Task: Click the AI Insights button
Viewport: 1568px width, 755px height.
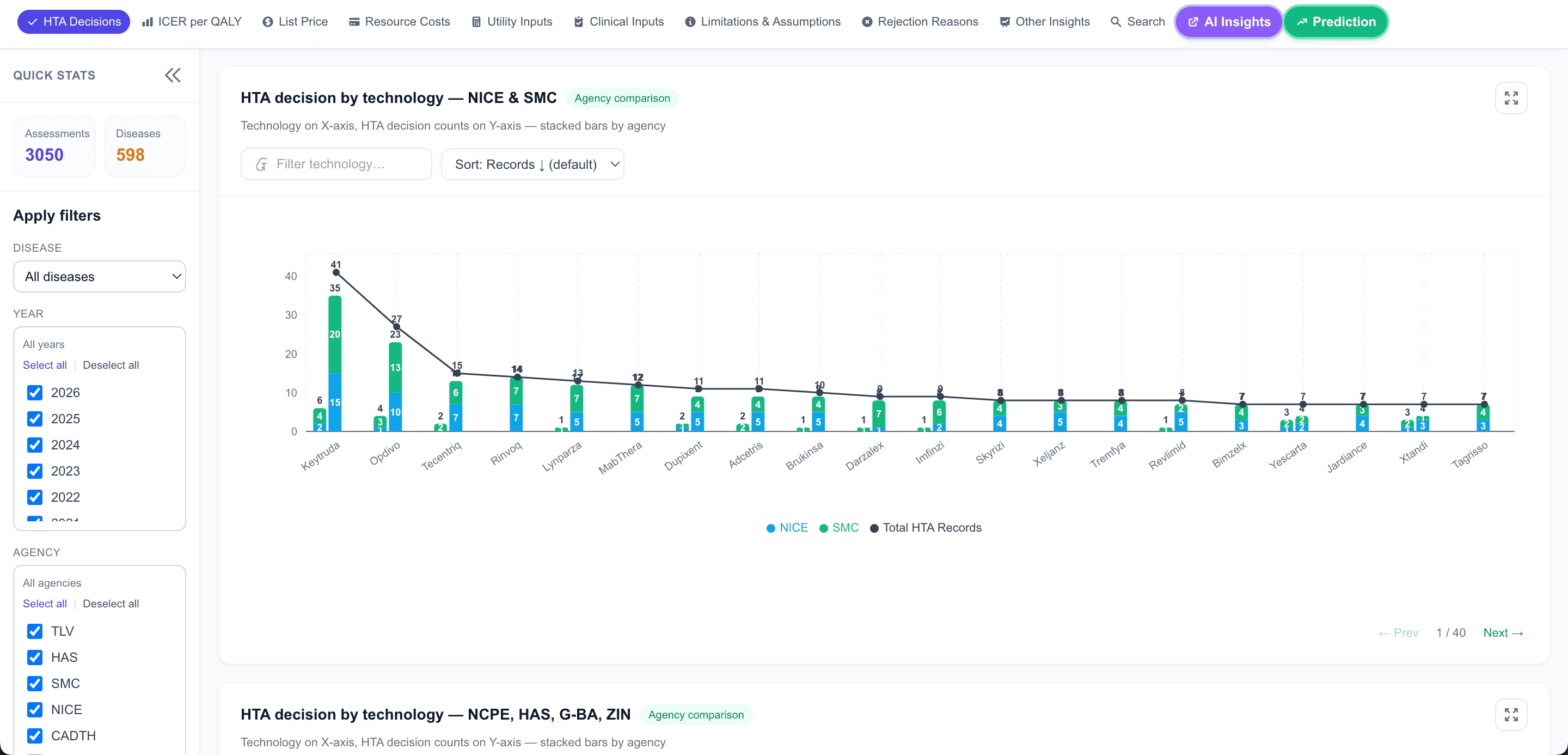Action: 1229,22
